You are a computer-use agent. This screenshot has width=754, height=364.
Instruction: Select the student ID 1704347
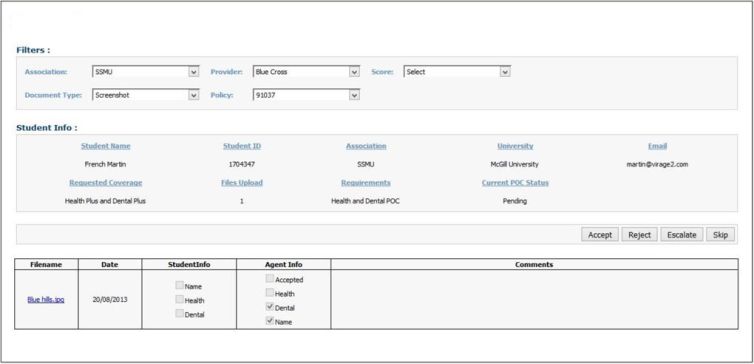pos(242,164)
